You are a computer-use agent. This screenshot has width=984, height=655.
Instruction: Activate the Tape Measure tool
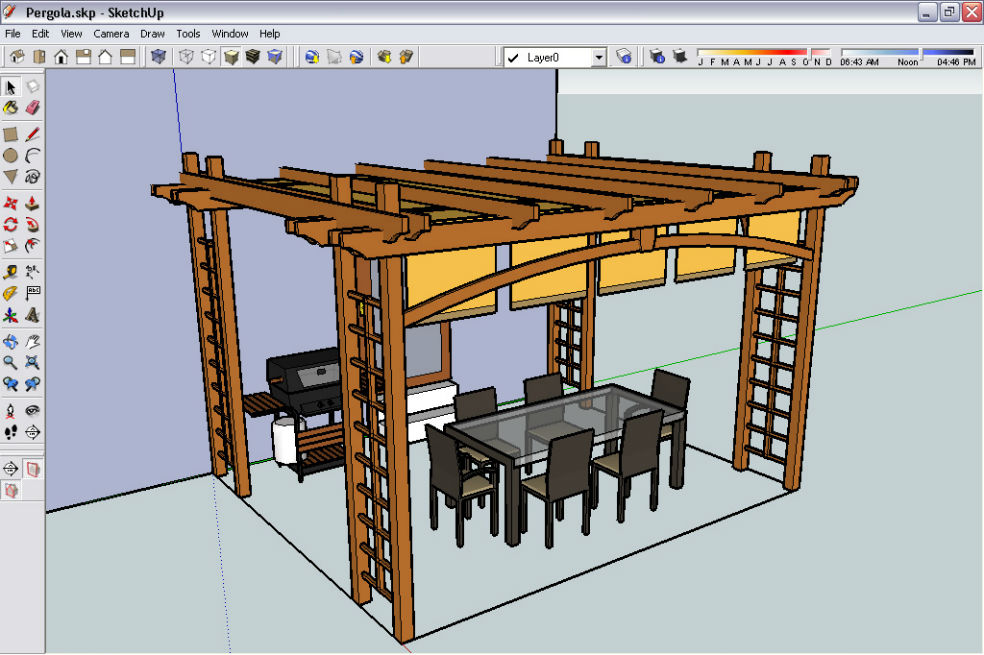[x=11, y=272]
